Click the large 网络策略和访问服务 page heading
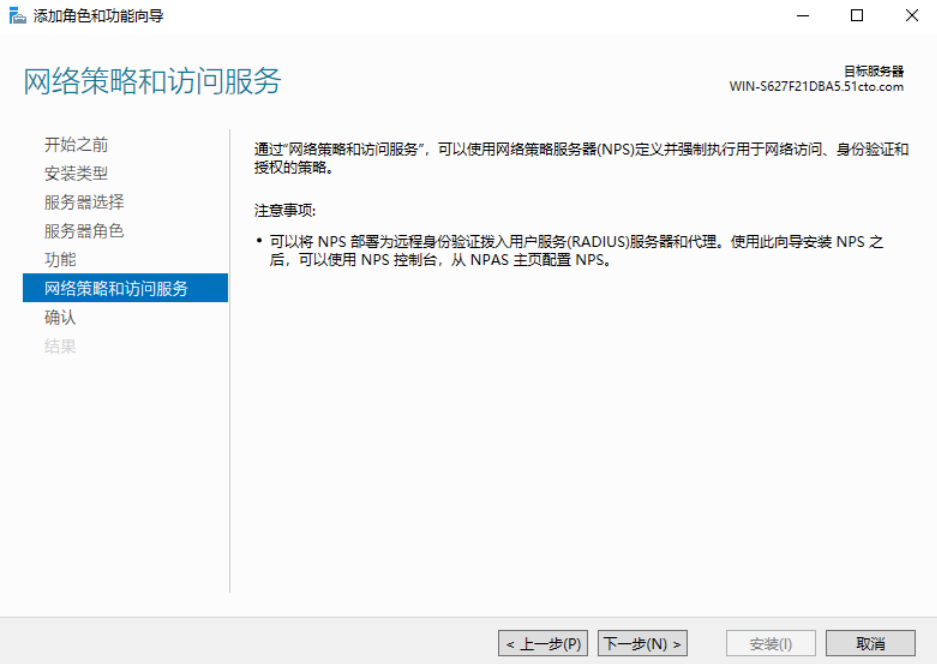This screenshot has width=937, height=664. (152, 82)
